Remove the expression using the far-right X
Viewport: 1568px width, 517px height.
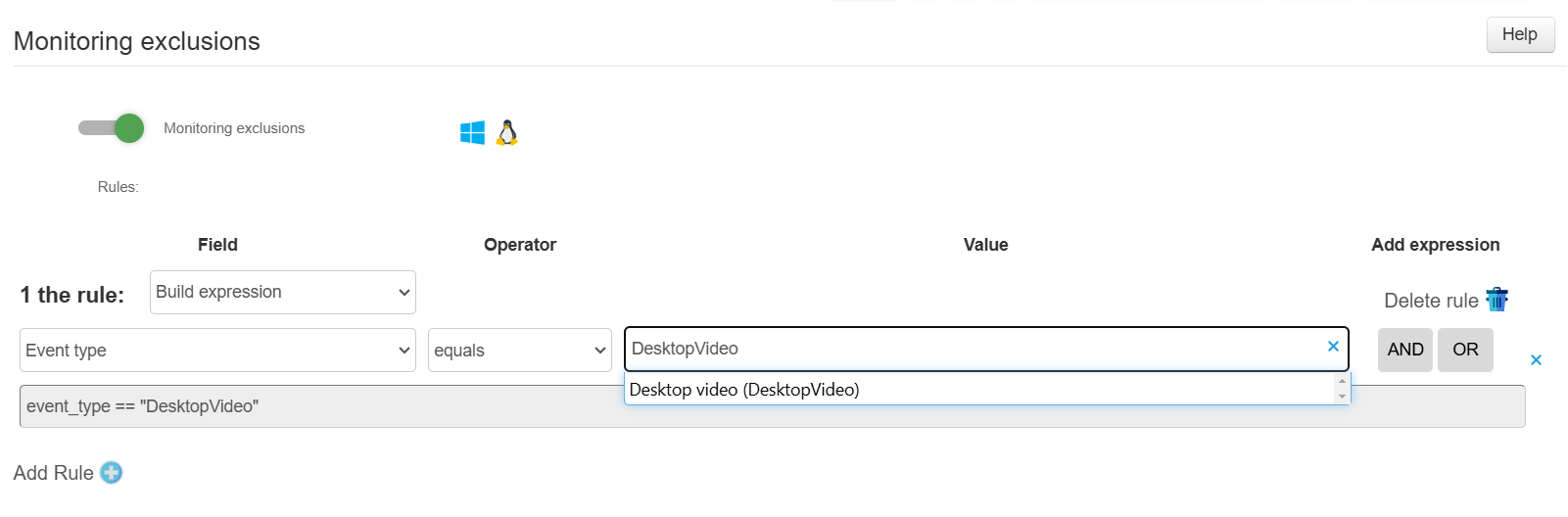[1536, 360]
